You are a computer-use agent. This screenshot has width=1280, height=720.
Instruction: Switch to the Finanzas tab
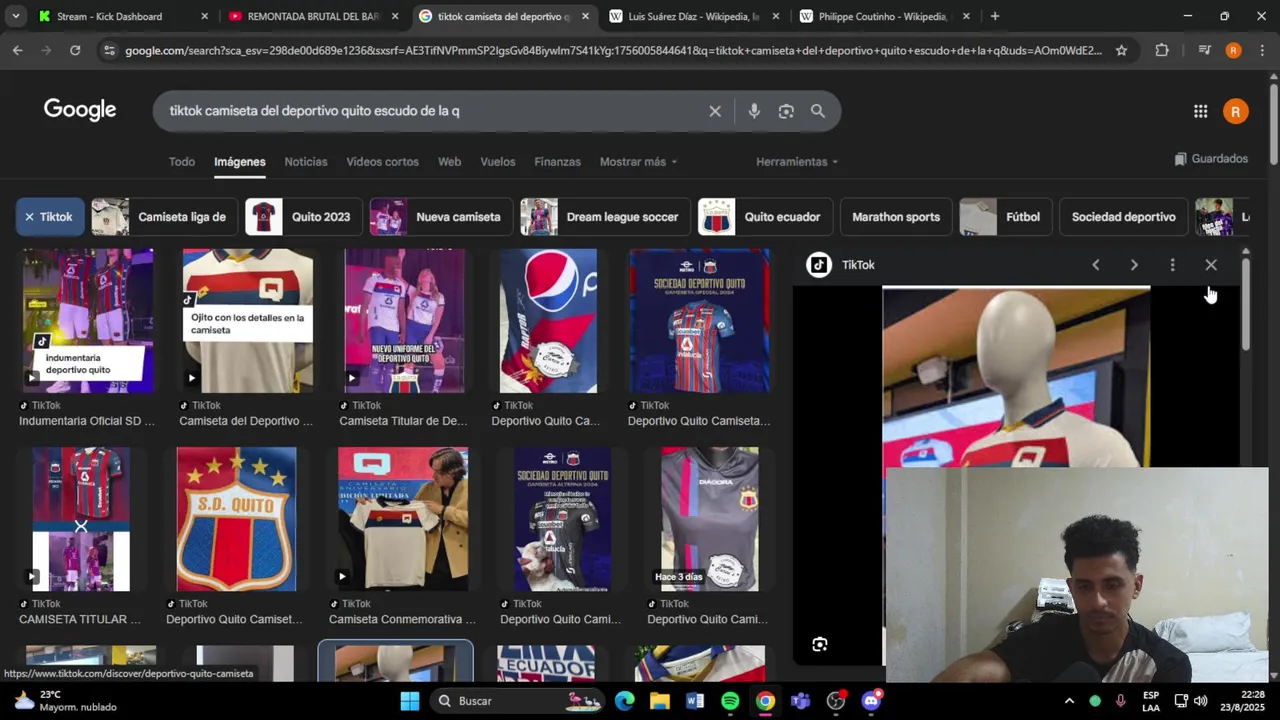click(557, 162)
